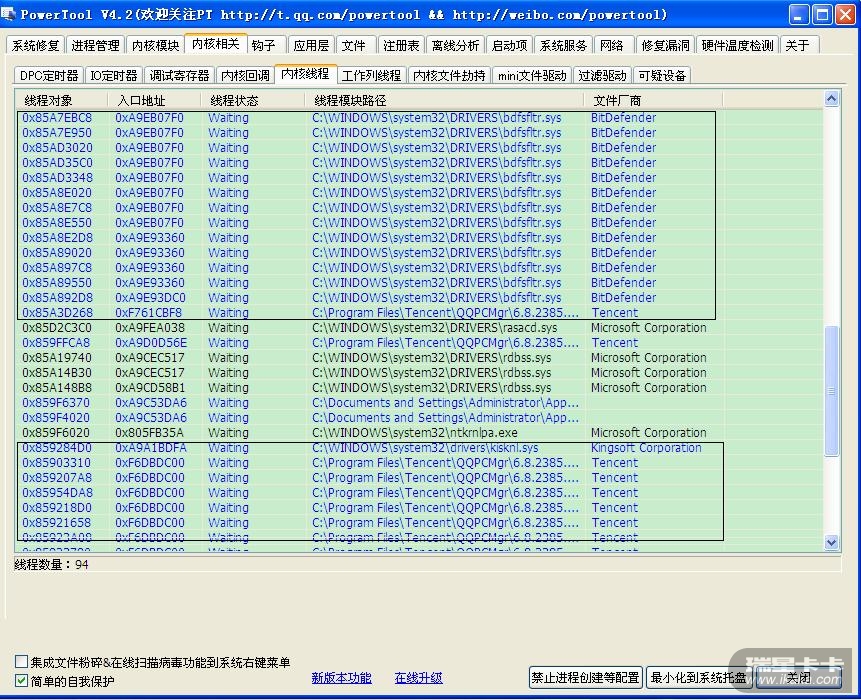The width and height of the screenshot is (861, 700).
Task: Sort by 入口地址 column header
Action: (154, 100)
